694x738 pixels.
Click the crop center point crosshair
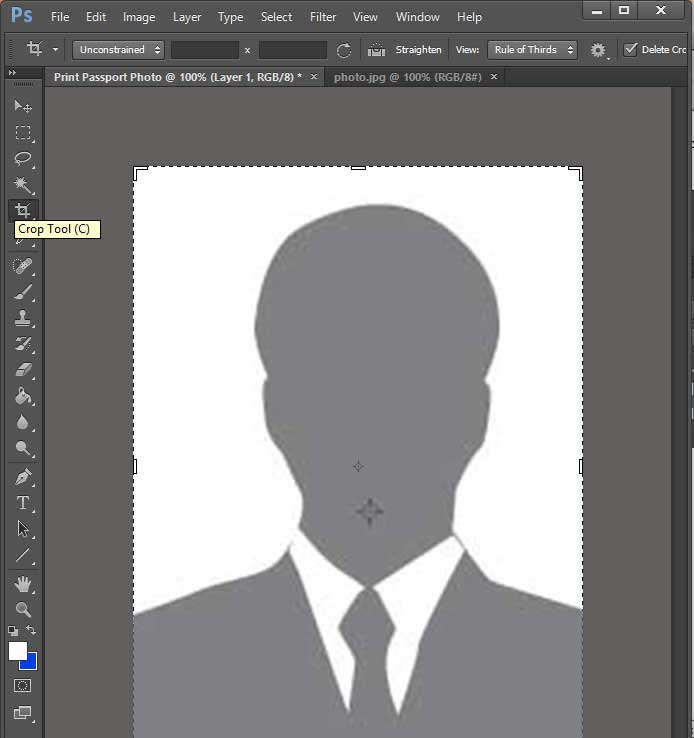358,466
